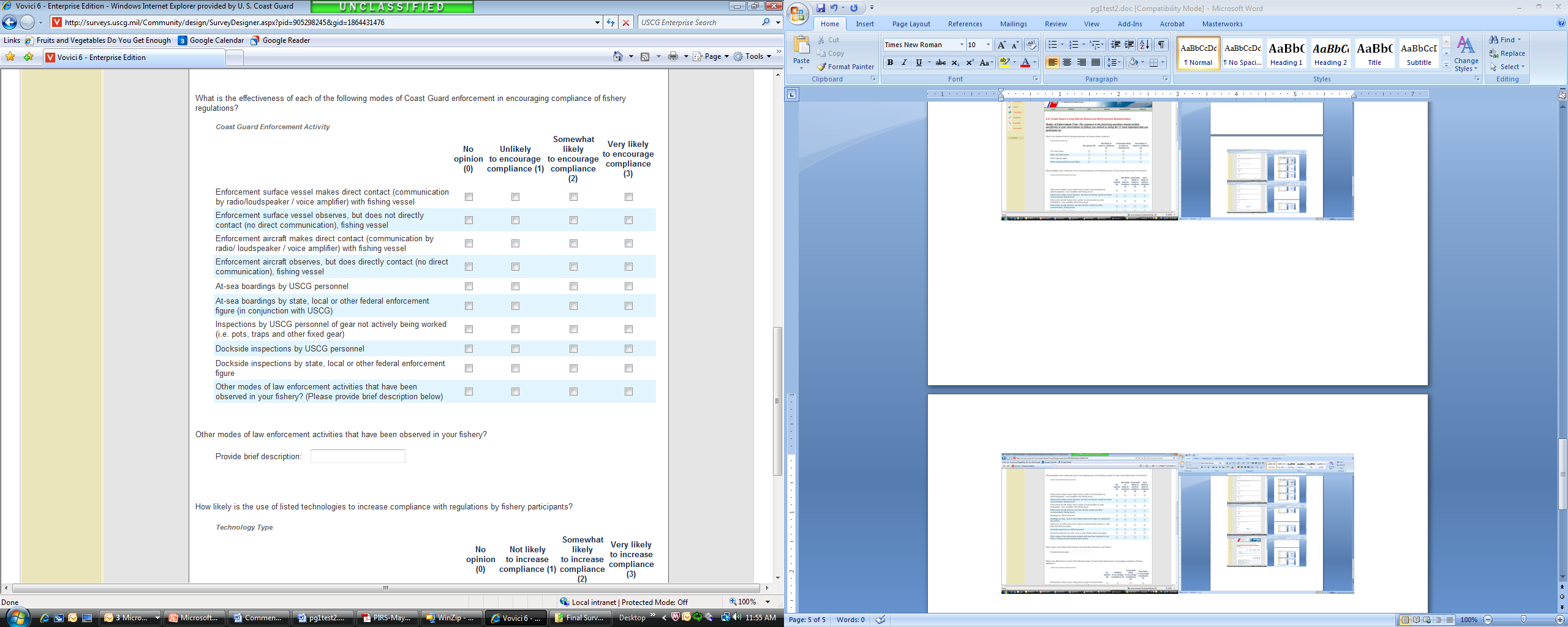Apply the Heading 1 style
The height and width of the screenshot is (627, 1568).
[1286, 53]
